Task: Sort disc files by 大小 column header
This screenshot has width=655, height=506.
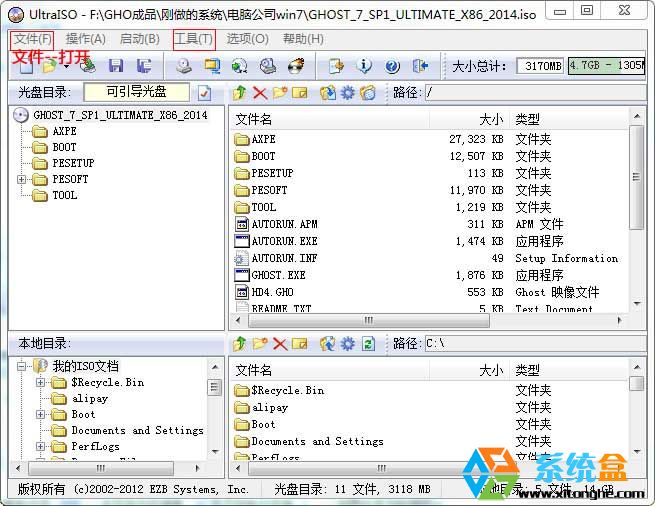Action: point(470,120)
